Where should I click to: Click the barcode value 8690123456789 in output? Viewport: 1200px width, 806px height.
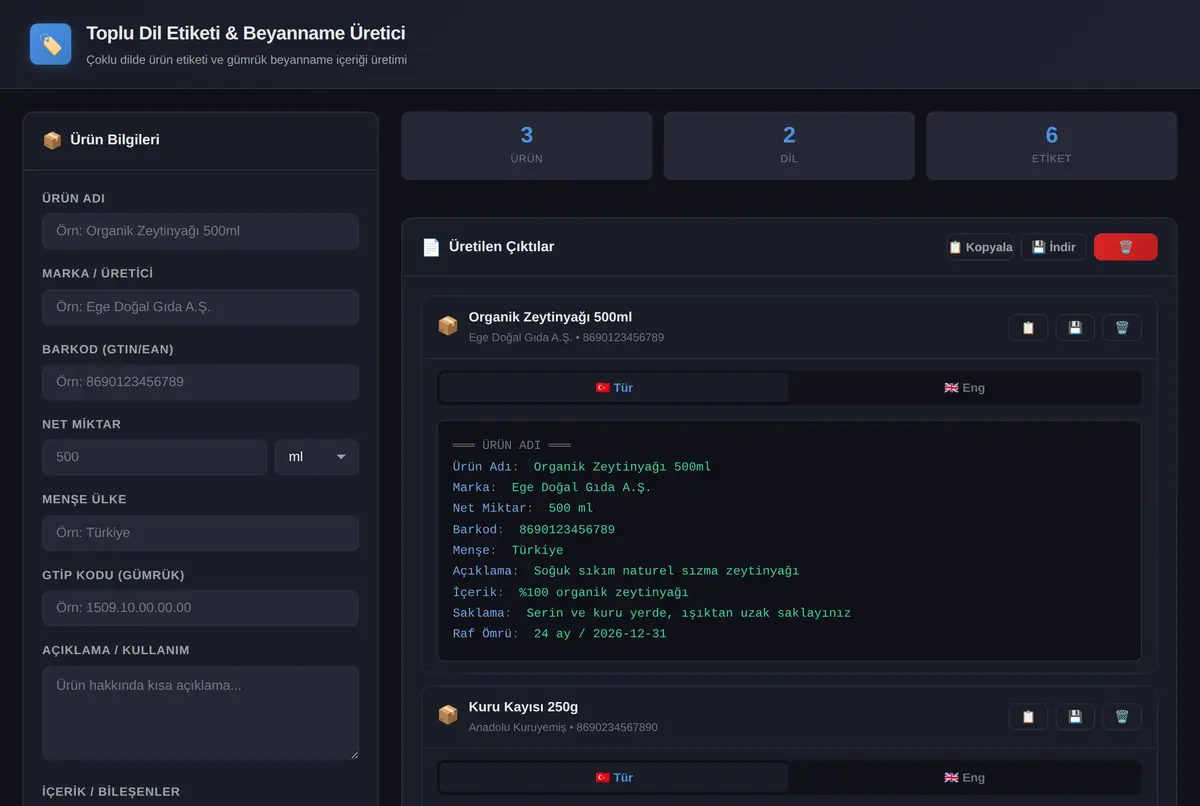click(567, 530)
